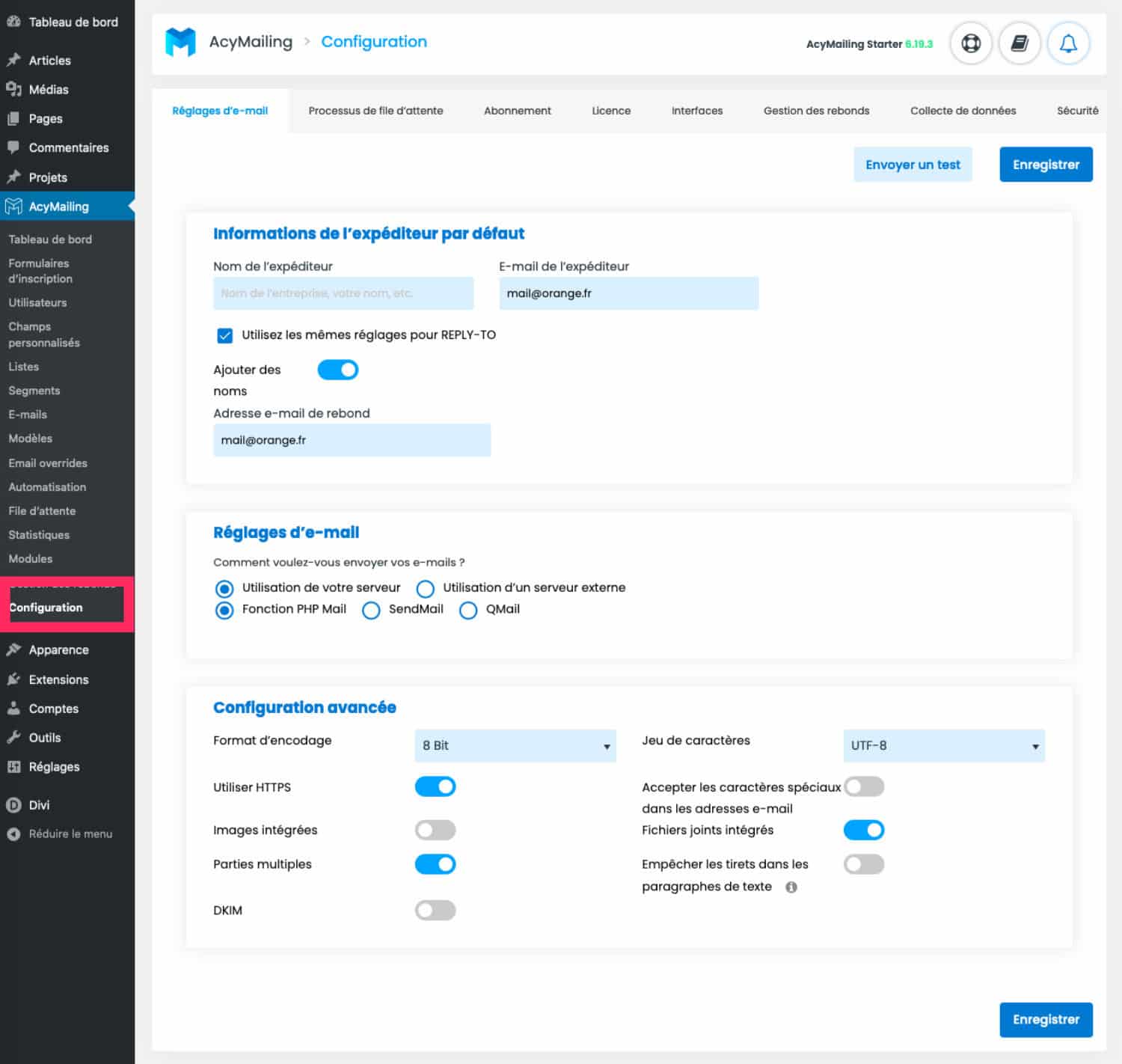Click the Outils wrench icon
The image size is (1122, 1064).
pos(13,737)
